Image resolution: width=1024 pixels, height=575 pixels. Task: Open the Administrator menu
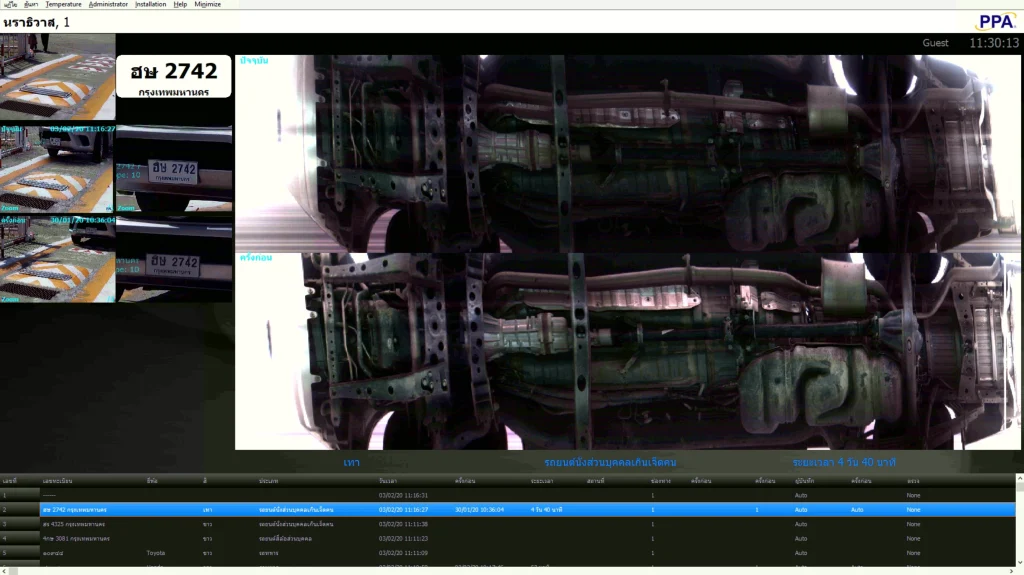[108, 4]
